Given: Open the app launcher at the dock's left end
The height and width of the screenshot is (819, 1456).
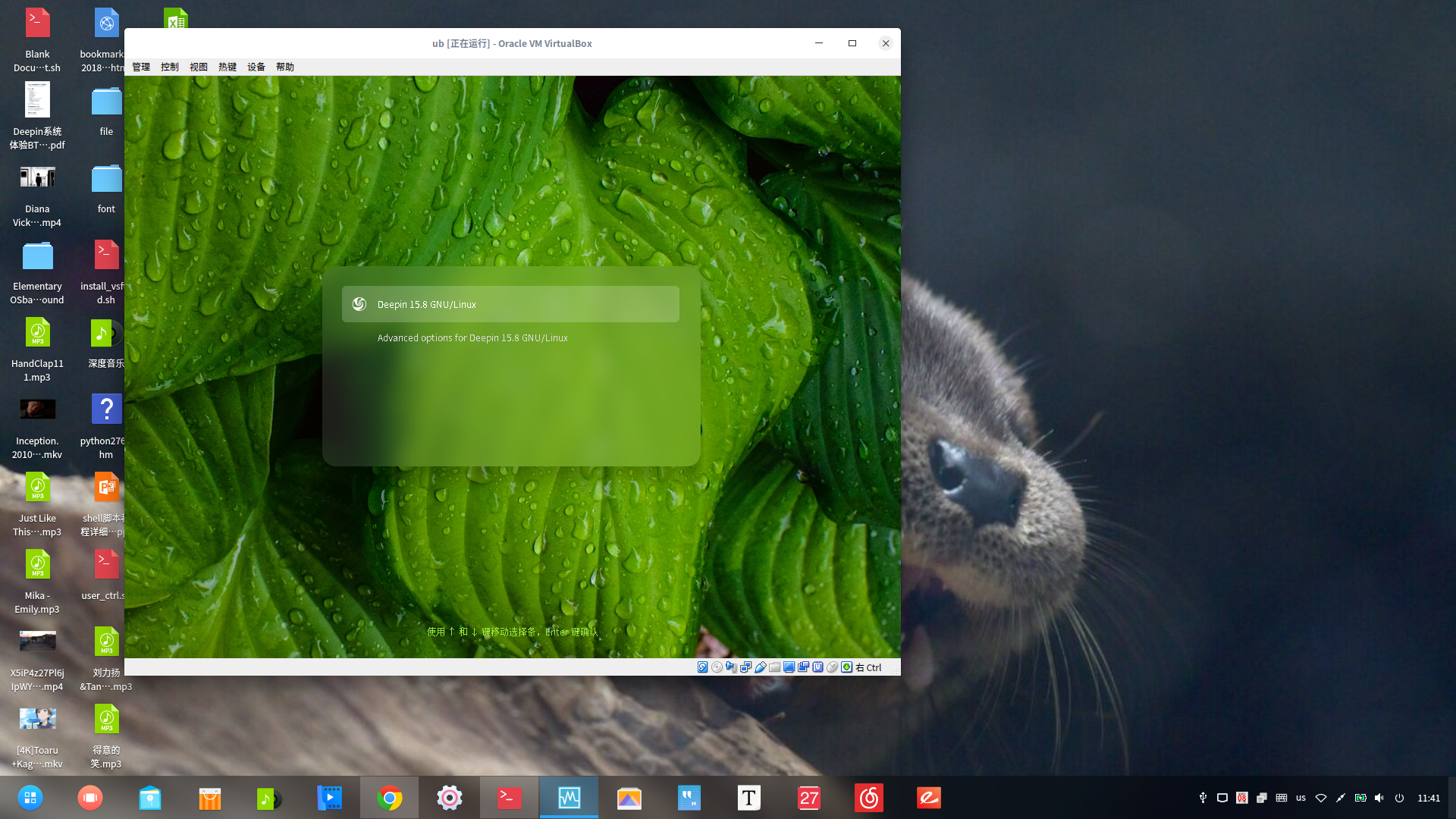Looking at the screenshot, I should tap(30, 797).
